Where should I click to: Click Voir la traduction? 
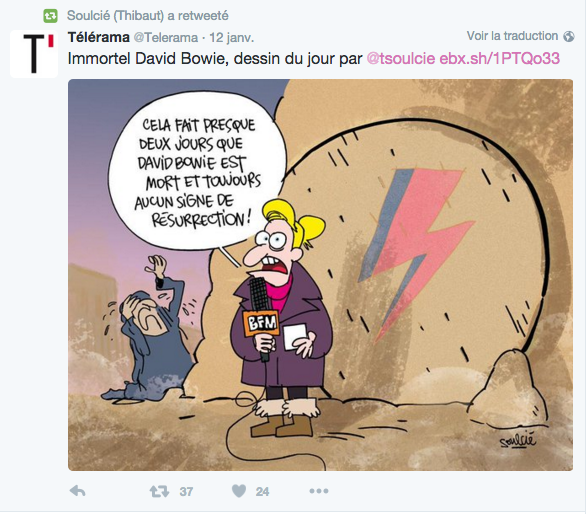512,36
